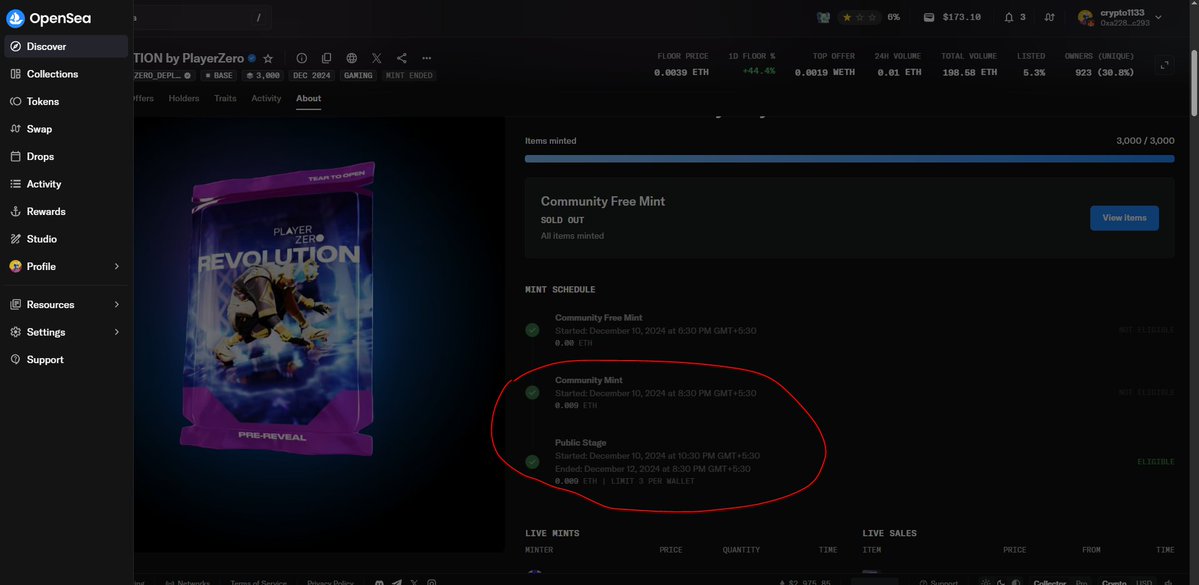This screenshot has width=1199, height=585.
Task: Click the 0.0039 ETH floor price
Action: point(681,72)
